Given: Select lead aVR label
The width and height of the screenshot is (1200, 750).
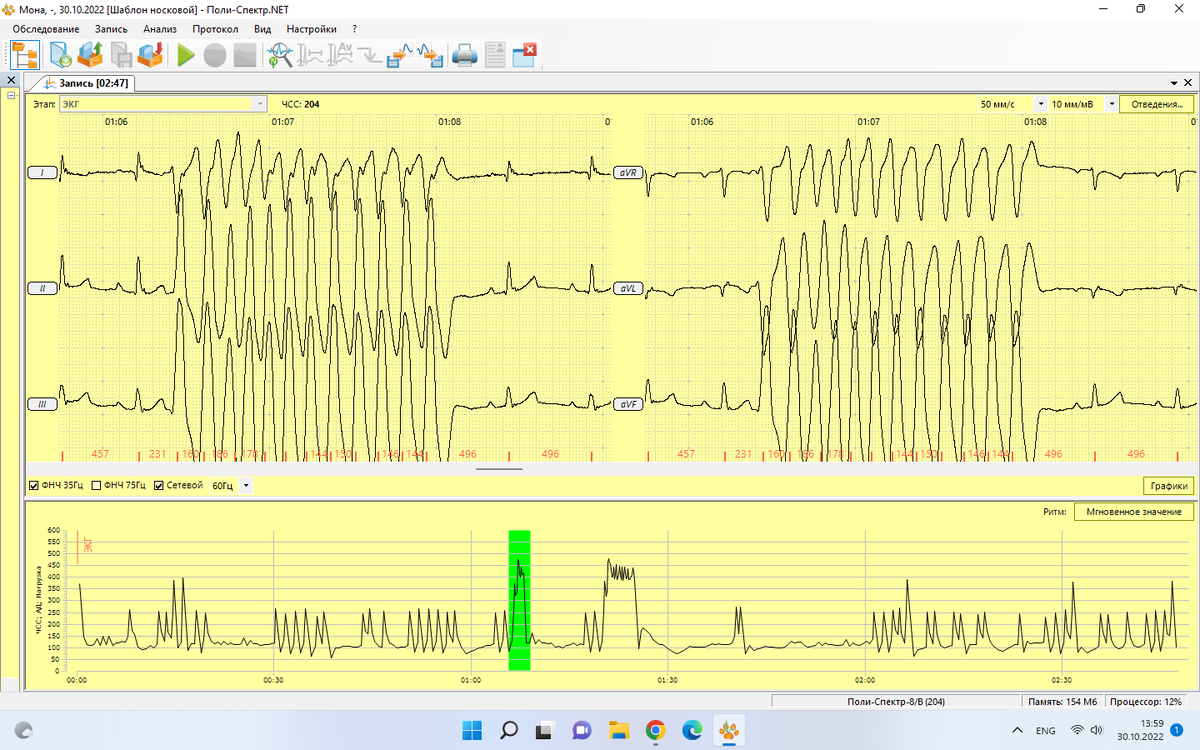Looking at the screenshot, I should pos(628,173).
